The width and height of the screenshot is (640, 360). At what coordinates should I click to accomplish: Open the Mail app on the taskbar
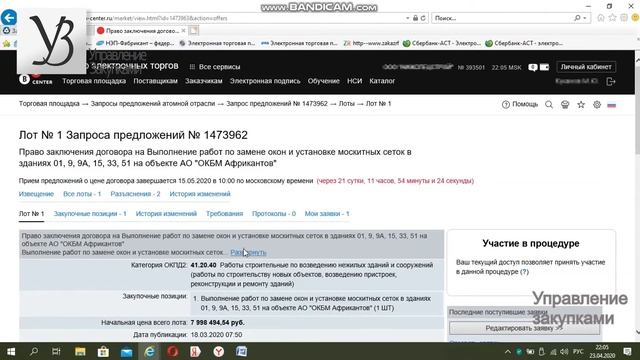click(x=127, y=351)
